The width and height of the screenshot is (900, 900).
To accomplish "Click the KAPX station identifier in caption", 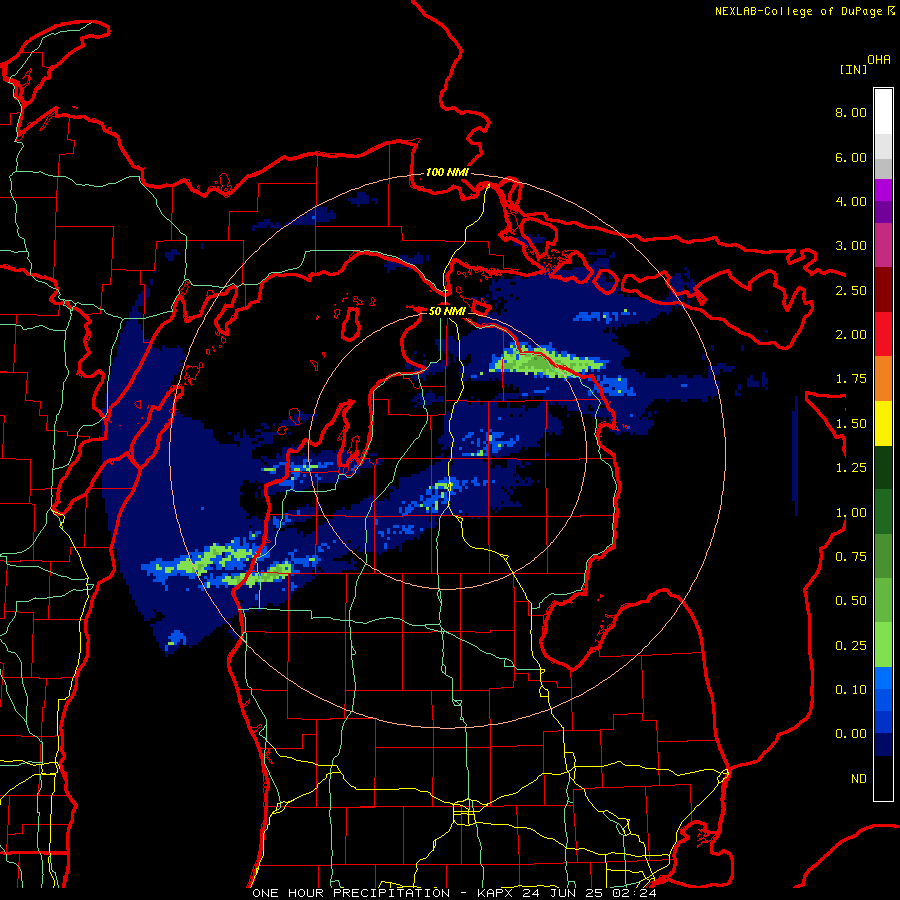I will [x=497, y=893].
